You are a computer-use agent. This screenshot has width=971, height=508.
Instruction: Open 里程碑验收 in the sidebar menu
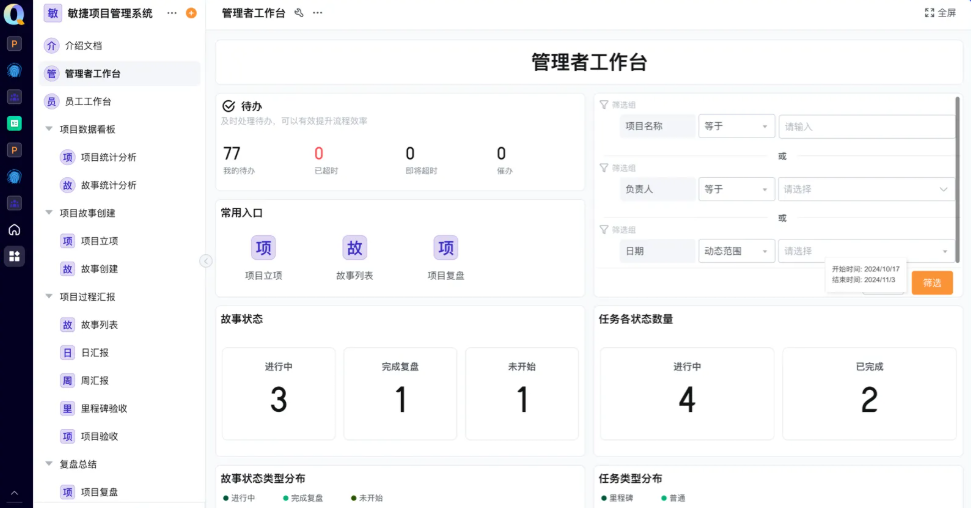(x=104, y=408)
